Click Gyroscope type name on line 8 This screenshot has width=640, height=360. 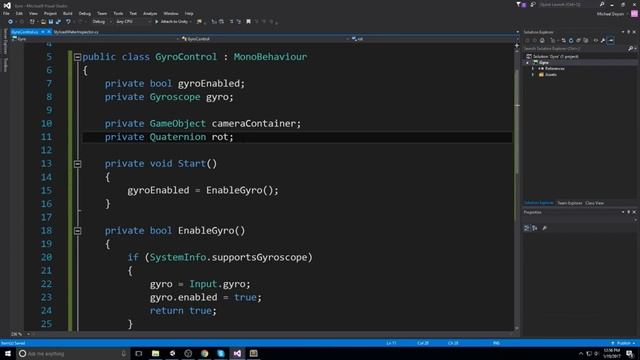pos(175,97)
